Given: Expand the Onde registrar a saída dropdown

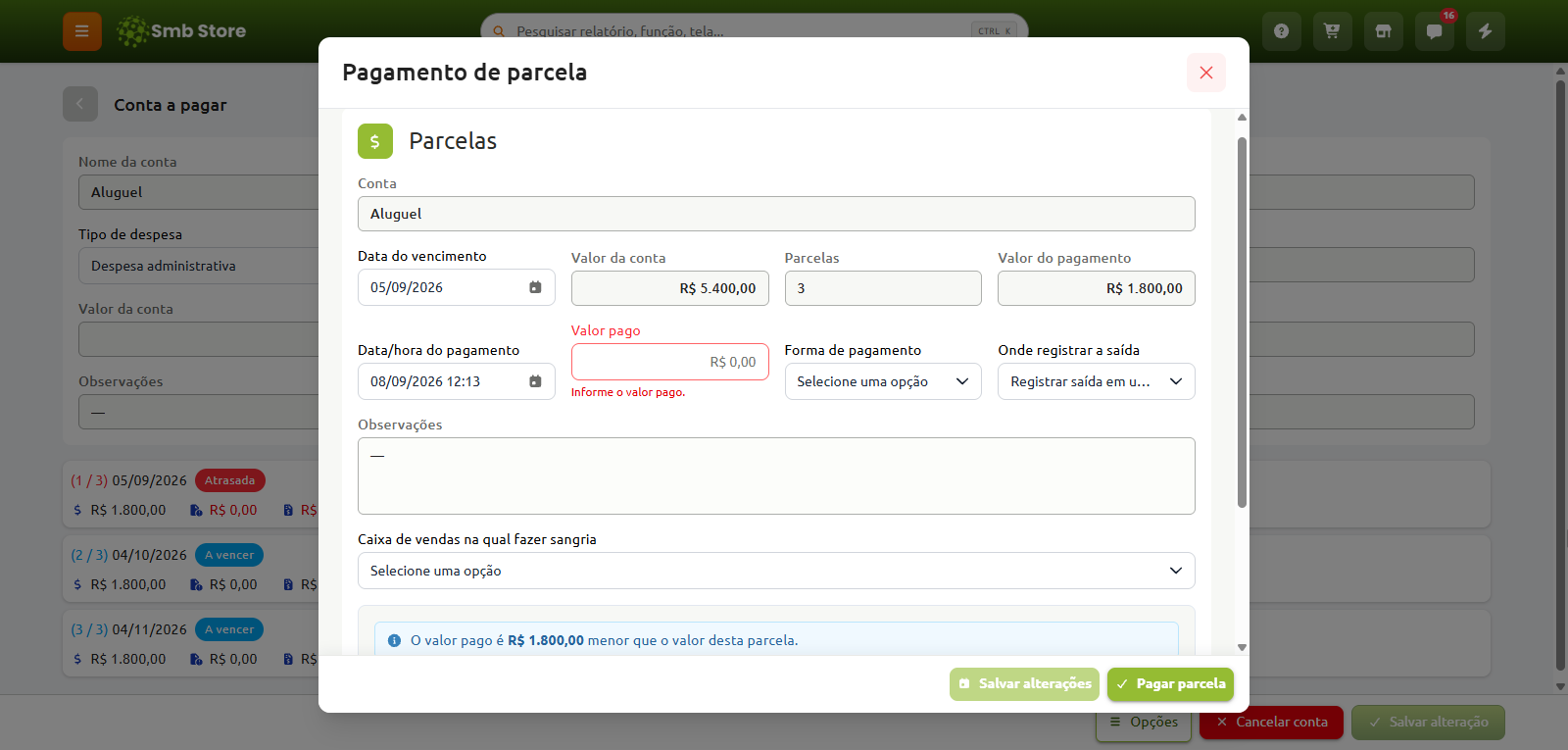Looking at the screenshot, I should tap(1097, 381).
